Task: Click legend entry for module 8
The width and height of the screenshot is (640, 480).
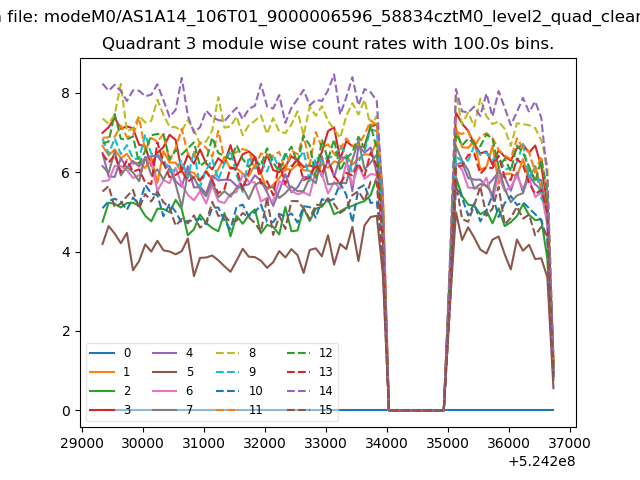Action: [x=236, y=353]
